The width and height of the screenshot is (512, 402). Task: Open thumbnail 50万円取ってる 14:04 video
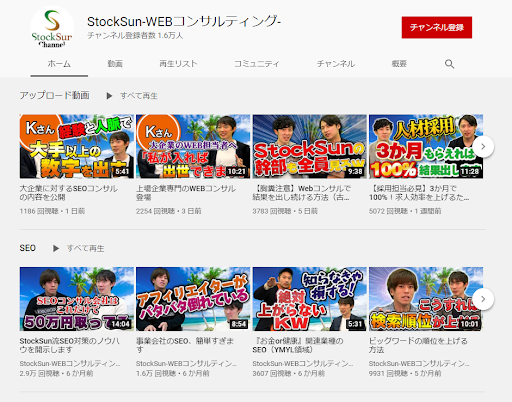[x=77, y=299]
